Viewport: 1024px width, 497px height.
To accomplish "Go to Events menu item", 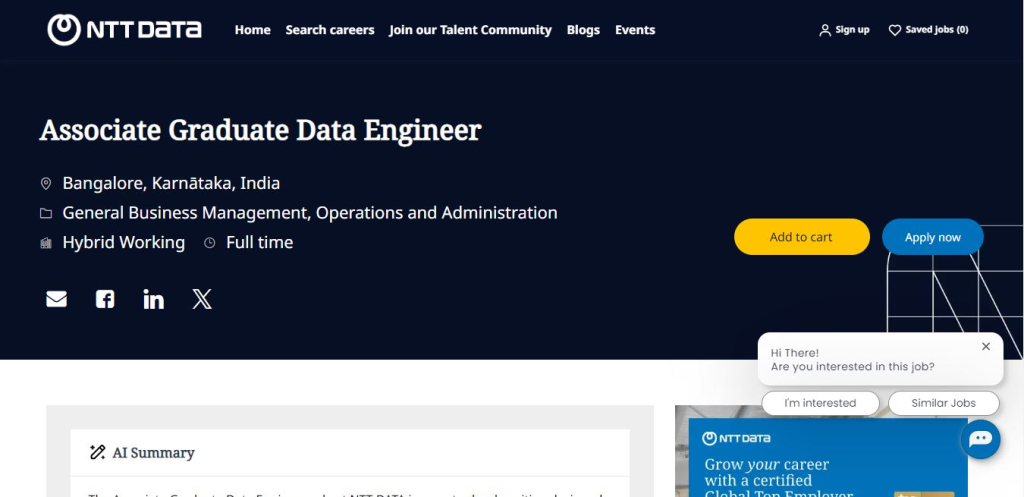I will [635, 30].
